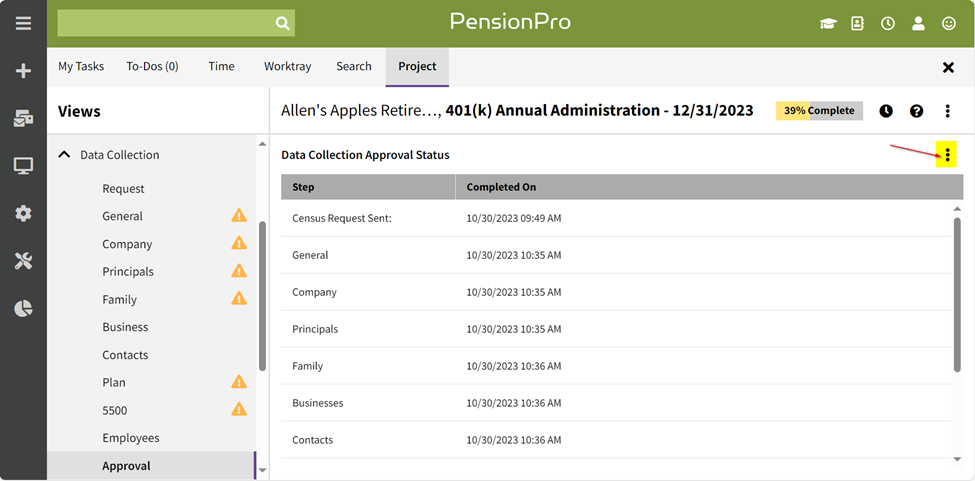
Task: Open the address book contacts icon
Action: (858, 24)
